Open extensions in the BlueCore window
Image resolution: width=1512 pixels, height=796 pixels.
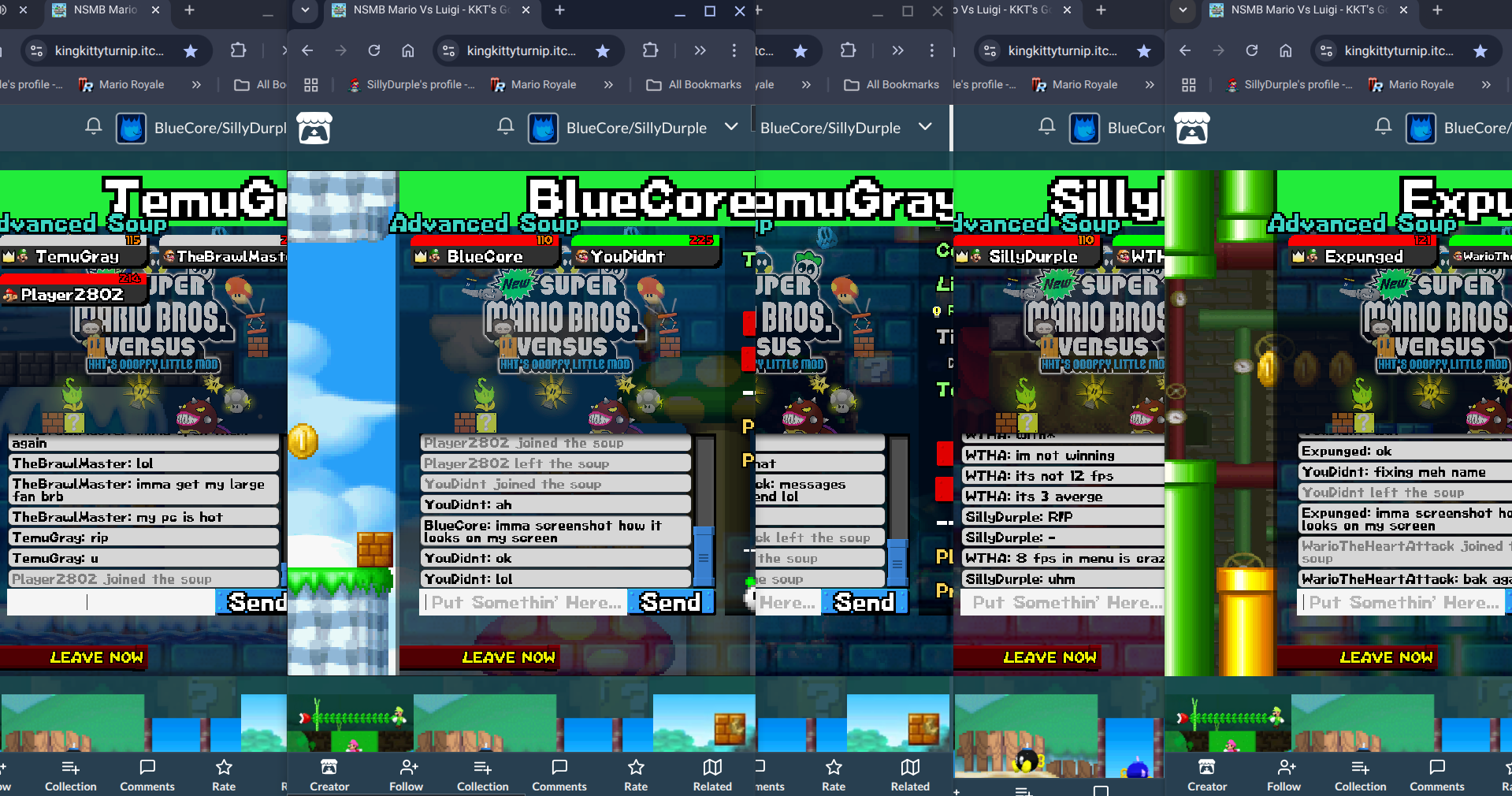[650, 50]
